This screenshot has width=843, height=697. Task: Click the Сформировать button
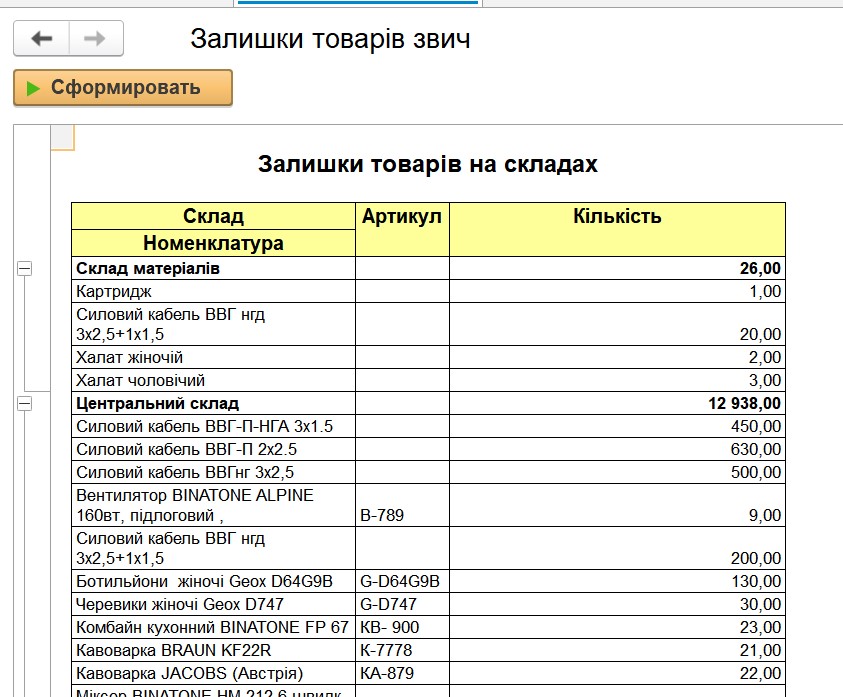pyautogui.click(x=123, y=87)
